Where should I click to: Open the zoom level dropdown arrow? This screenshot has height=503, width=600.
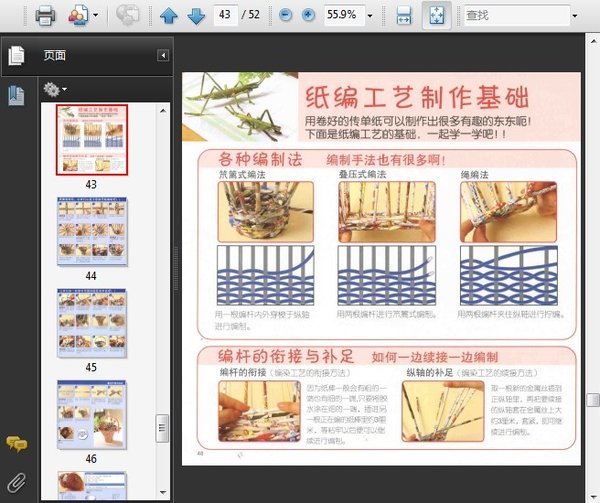[x=370, y=16]
